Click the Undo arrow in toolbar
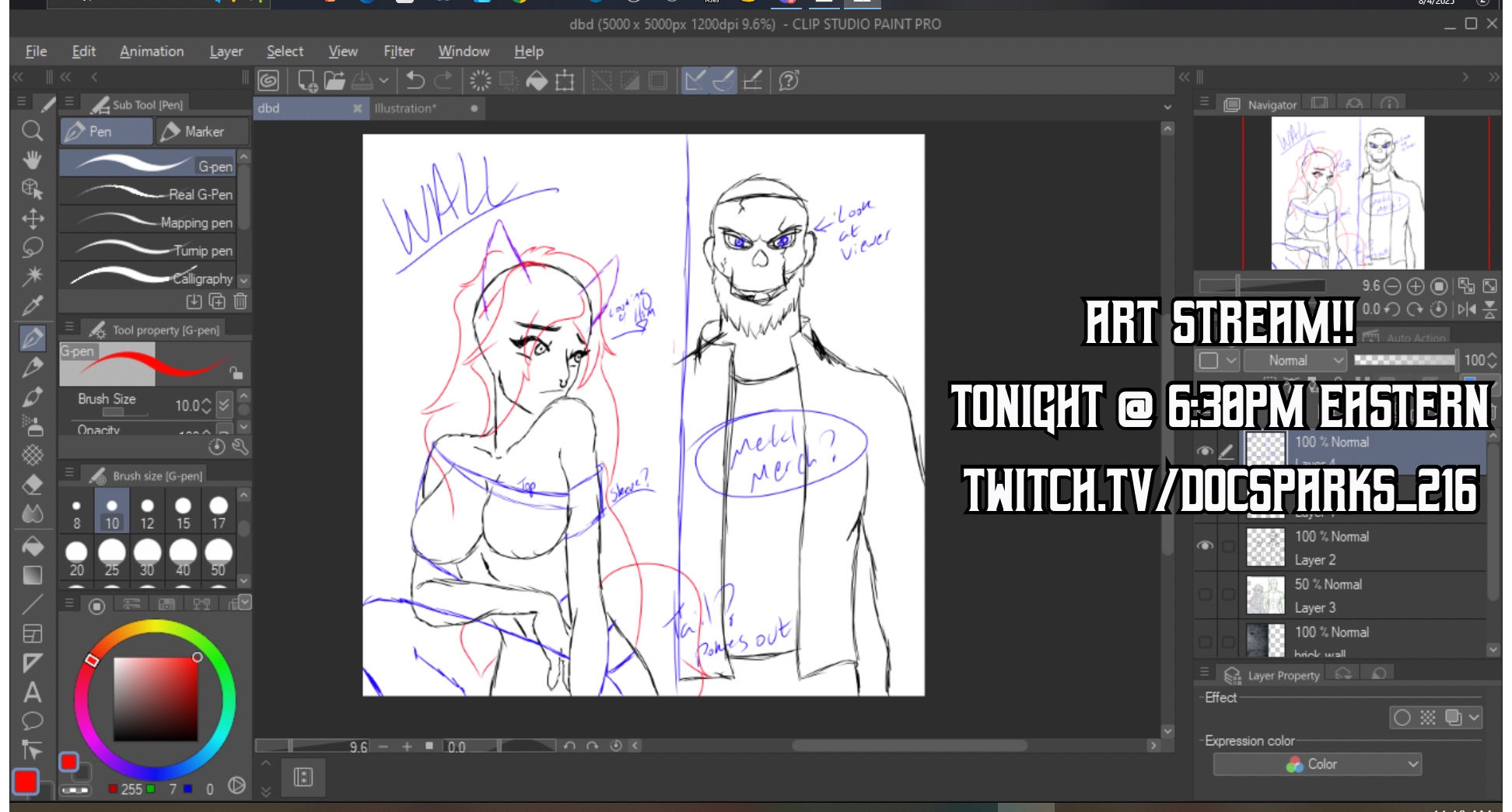This screenshot has width=1512, height=812. click(x=415, y=81)
